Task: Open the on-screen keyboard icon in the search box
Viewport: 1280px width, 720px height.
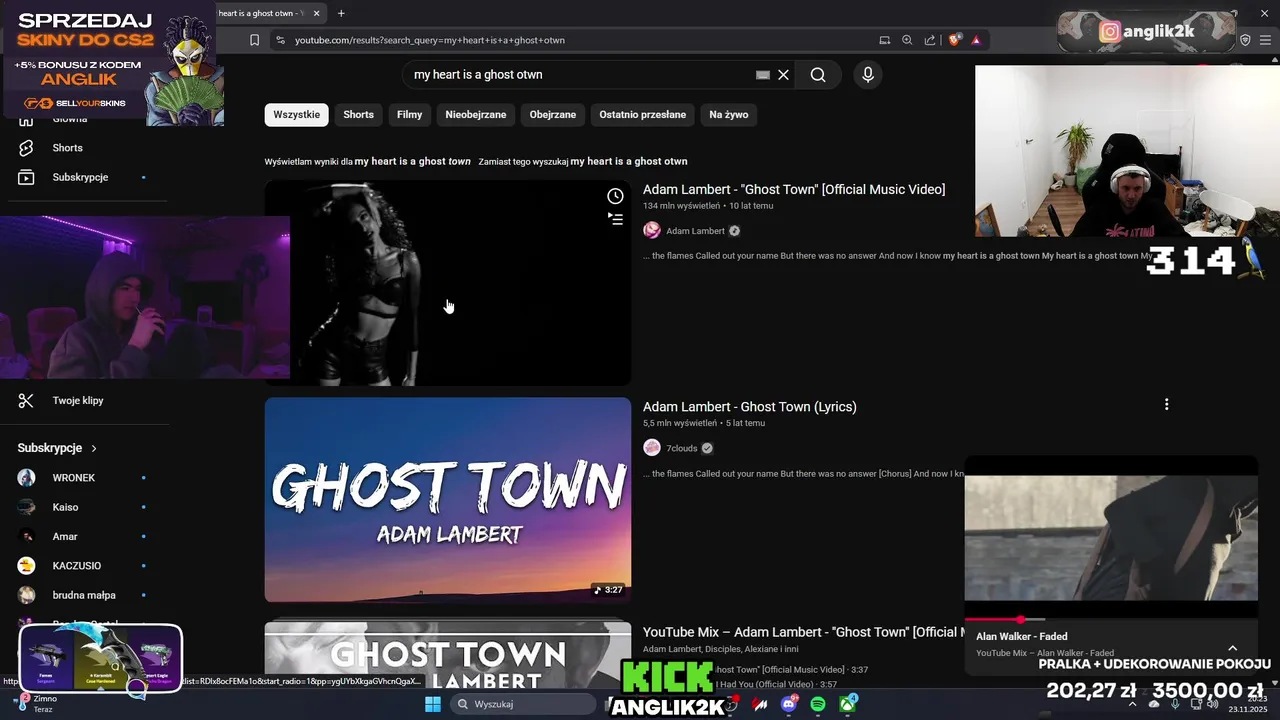Action: coord(763,75)
